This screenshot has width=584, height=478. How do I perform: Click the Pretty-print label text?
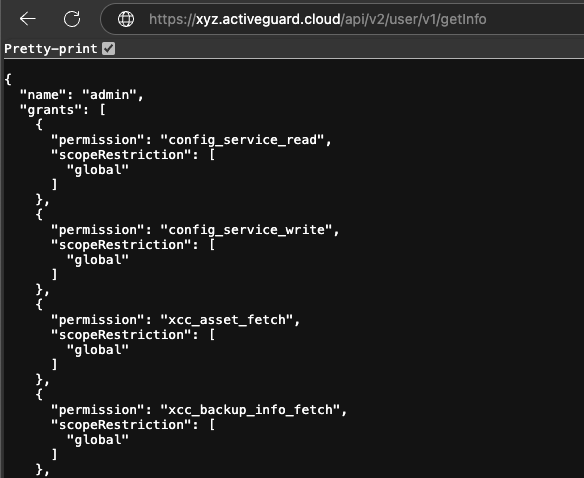(x=51, y=49)
